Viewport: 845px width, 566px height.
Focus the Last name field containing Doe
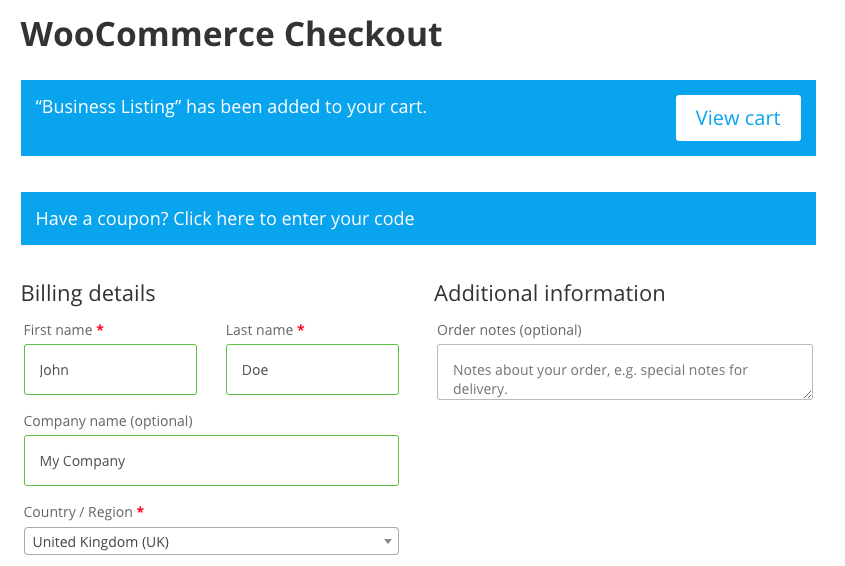(313, 370)
